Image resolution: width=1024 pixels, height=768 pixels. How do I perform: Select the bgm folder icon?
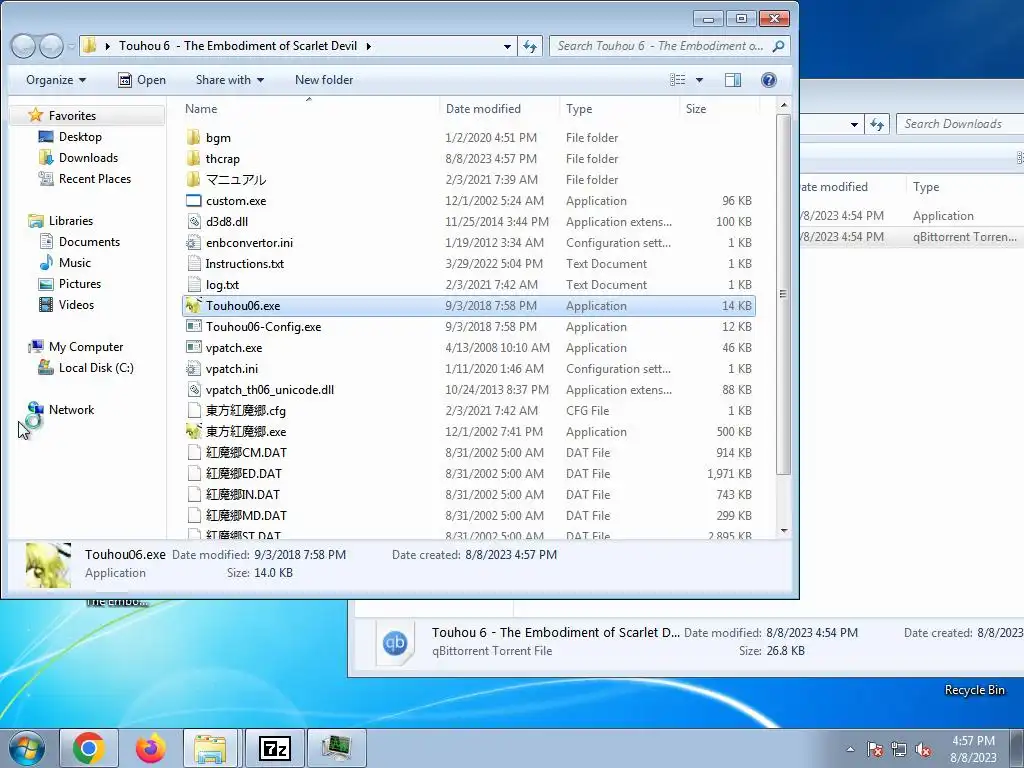tap(193, 137)
